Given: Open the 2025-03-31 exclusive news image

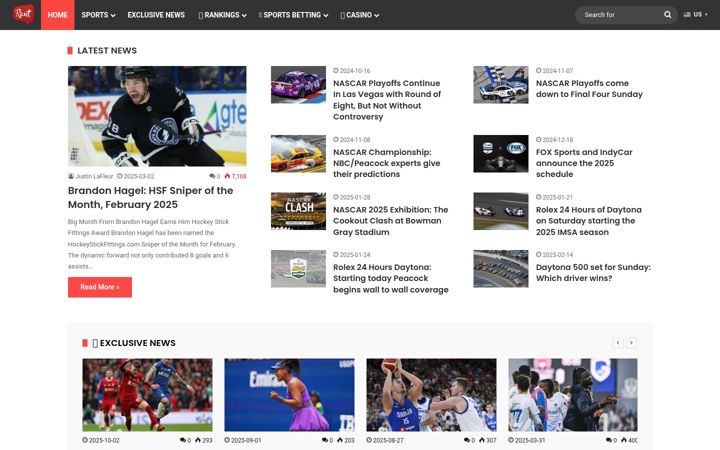Looking at the screenshot, I should (573, 395).
